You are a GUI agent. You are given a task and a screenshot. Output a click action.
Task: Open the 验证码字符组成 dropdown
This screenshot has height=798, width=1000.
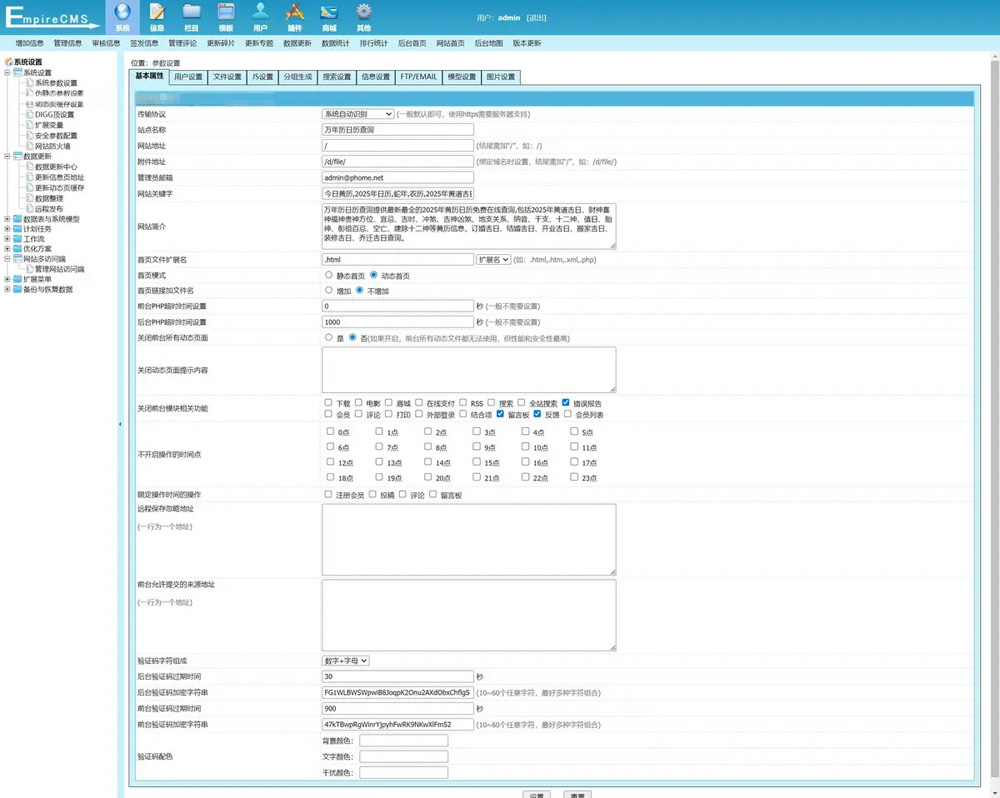(x=345, y=661)
